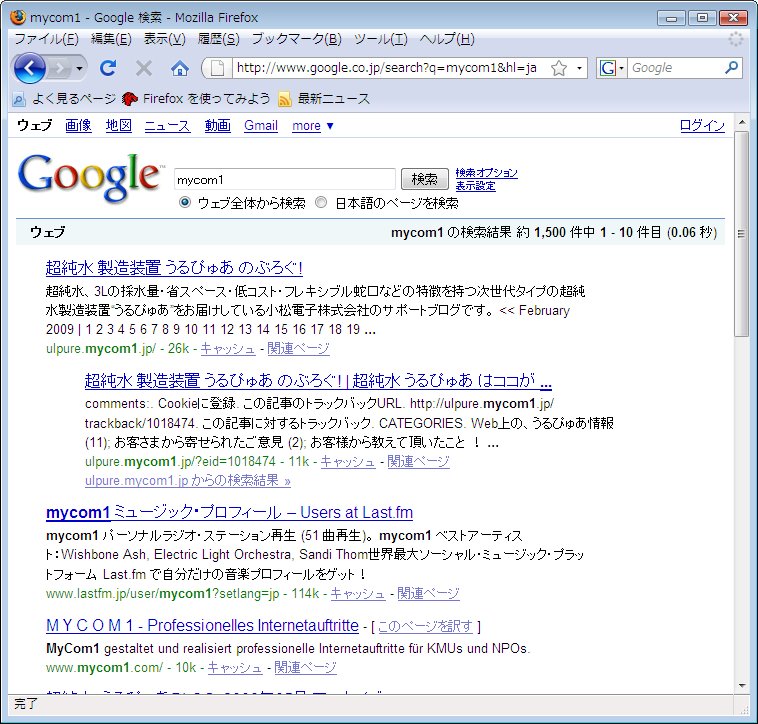Click the loading throbber icon near the menu bar

(x=735, y=39)
